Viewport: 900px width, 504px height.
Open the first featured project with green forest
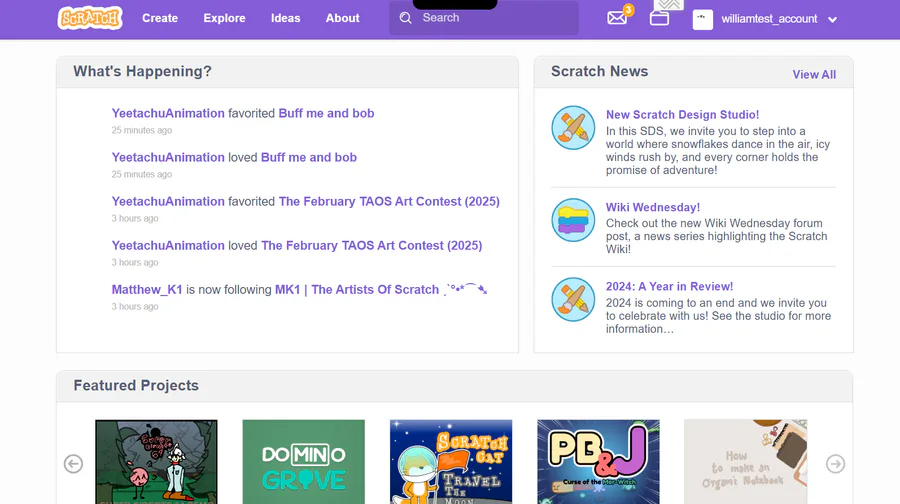pos(156,462)
